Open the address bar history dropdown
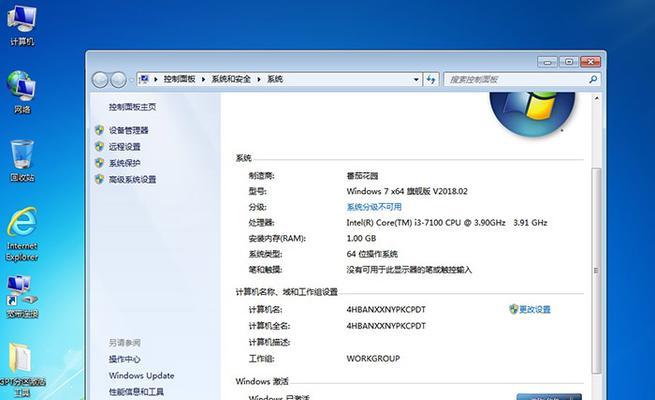The height and width of the screenshot is (400, 655). [x=416, y=79]
